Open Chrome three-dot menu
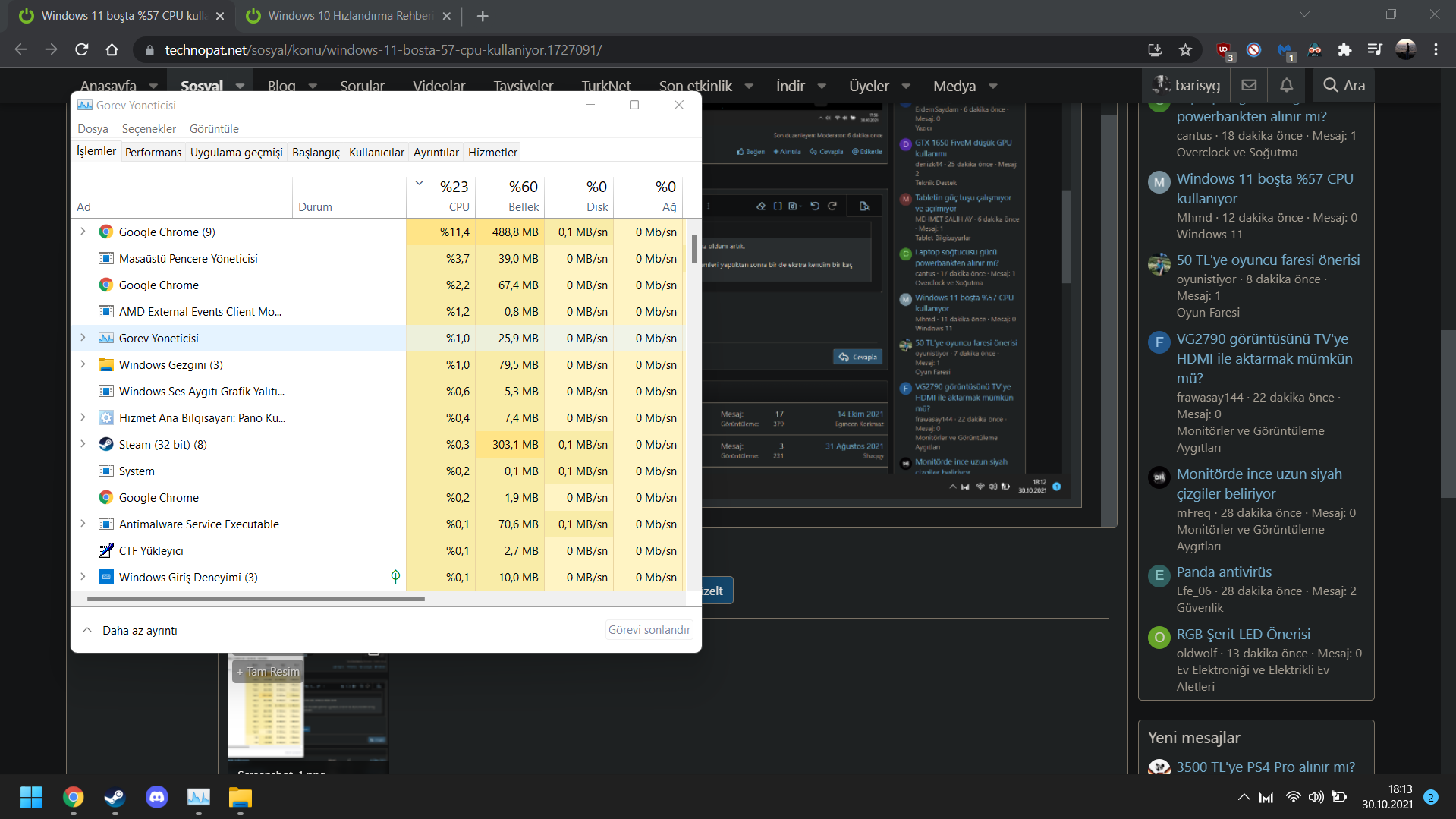 point(1436,50)
